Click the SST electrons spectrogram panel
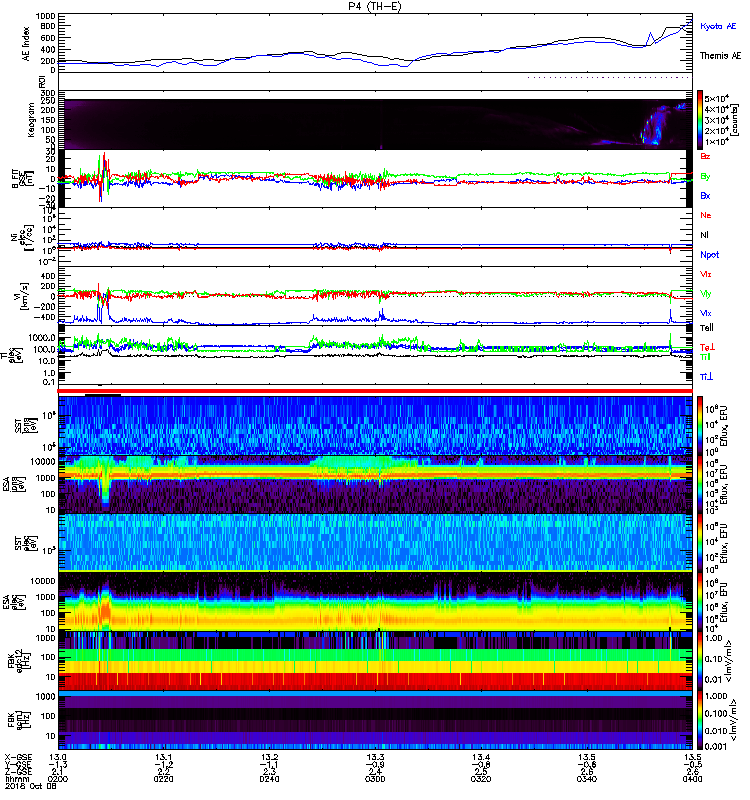This screenshot has width=750, height=800. click(x=375, y=542)
